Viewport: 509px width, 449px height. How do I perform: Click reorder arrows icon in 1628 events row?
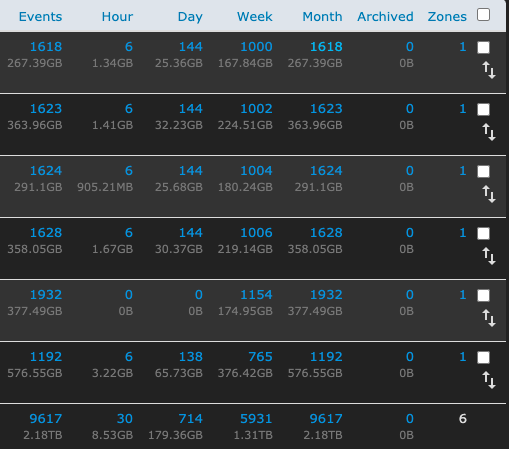point(489,256)
